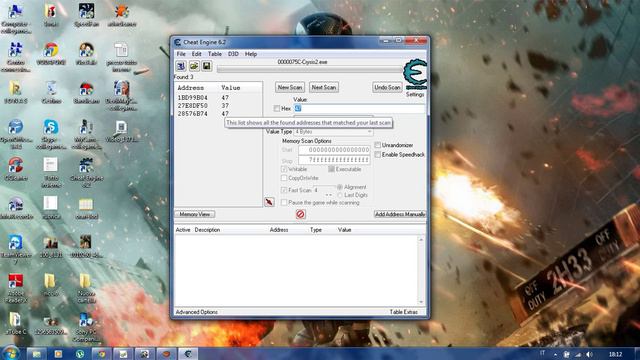
Task: Click the scan progress bar
Action: click(309, 70)
